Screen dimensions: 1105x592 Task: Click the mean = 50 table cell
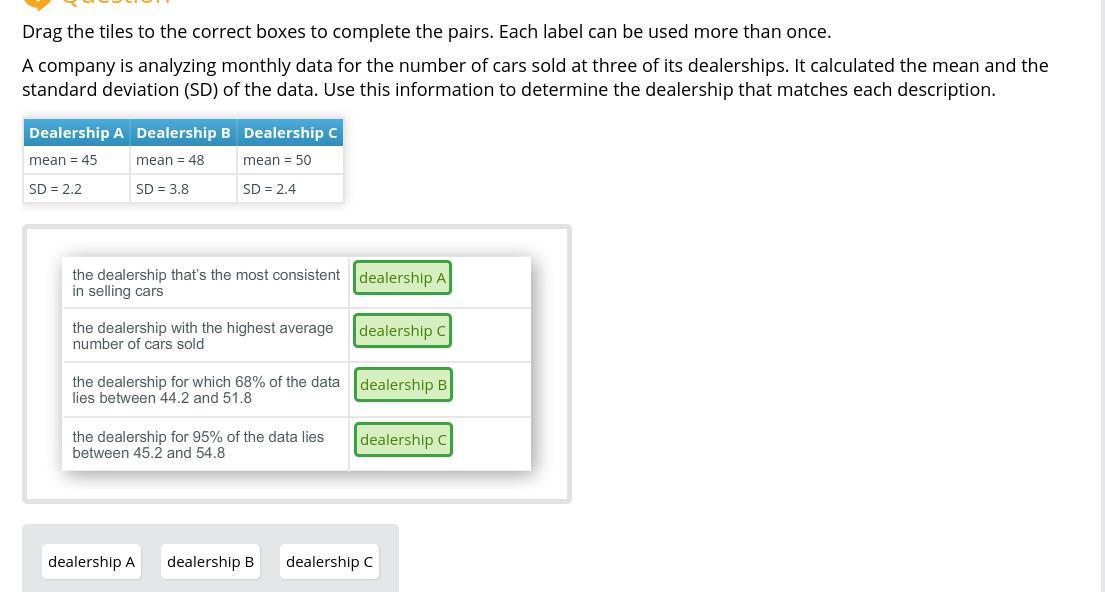click(x=290, y=160)
